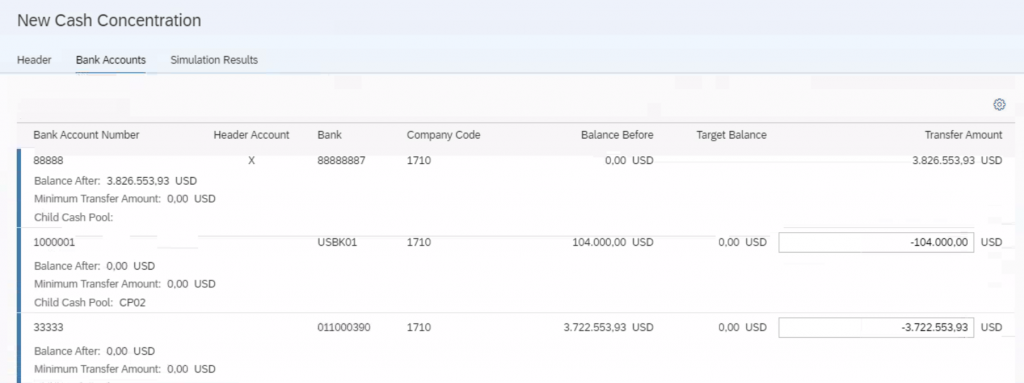Viewport: 1024px width, 383px height.
Task: Click the Header Account column header
Action: (251, 135)
